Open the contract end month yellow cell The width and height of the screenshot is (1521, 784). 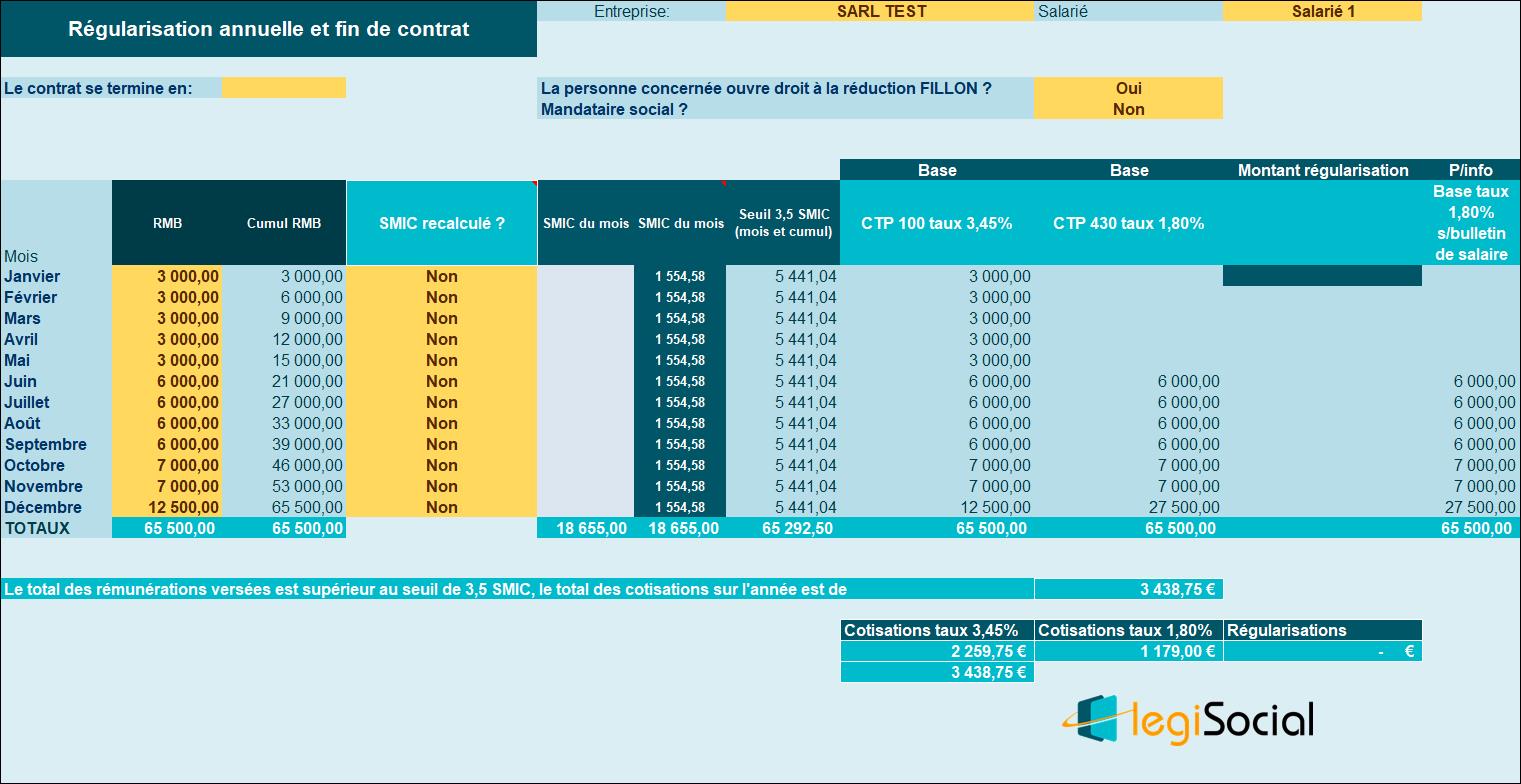[x=283, y=88]
